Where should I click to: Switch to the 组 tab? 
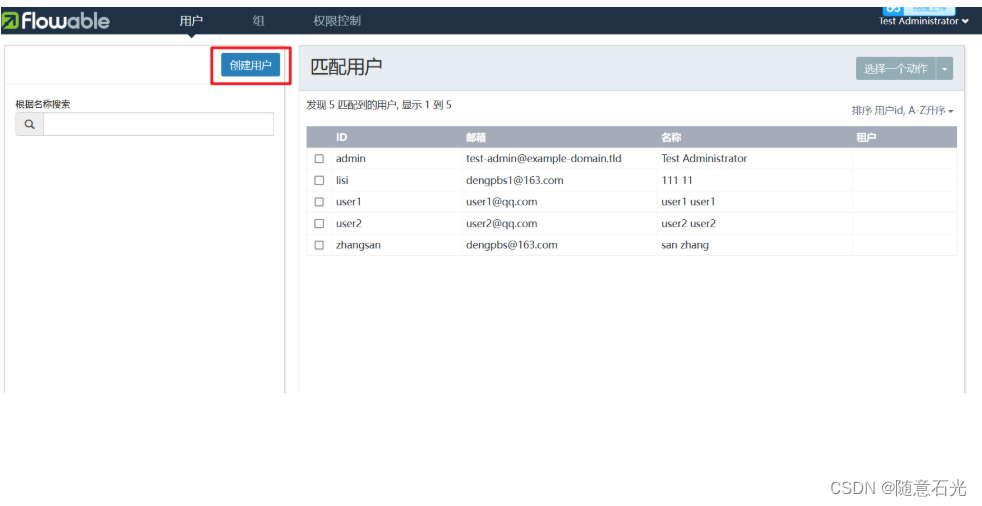tap(258, 21)
